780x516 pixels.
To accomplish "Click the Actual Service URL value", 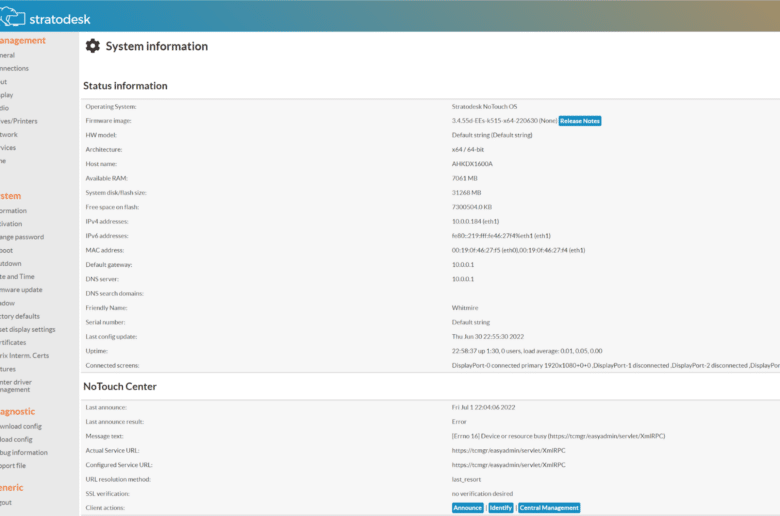I will (x=509, y=451).
